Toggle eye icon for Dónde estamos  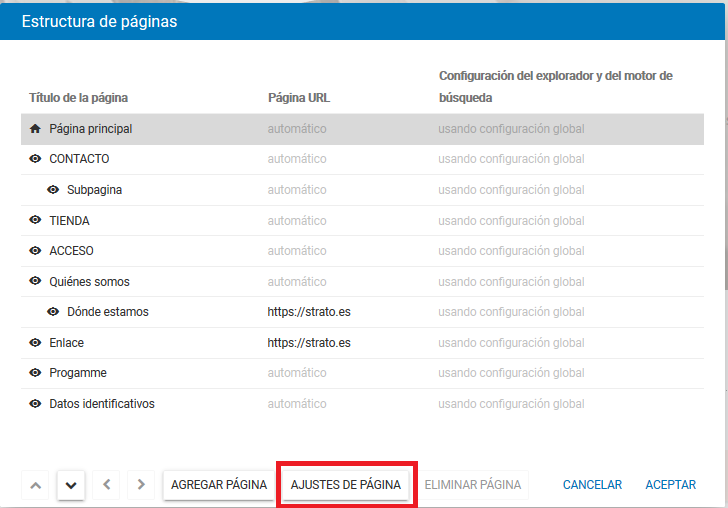[x=53, y=312]
